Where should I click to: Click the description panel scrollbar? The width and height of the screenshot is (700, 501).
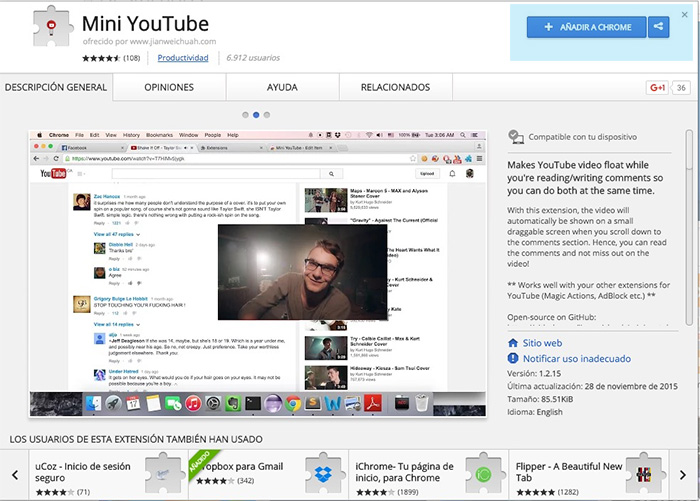tap(689, 228)
